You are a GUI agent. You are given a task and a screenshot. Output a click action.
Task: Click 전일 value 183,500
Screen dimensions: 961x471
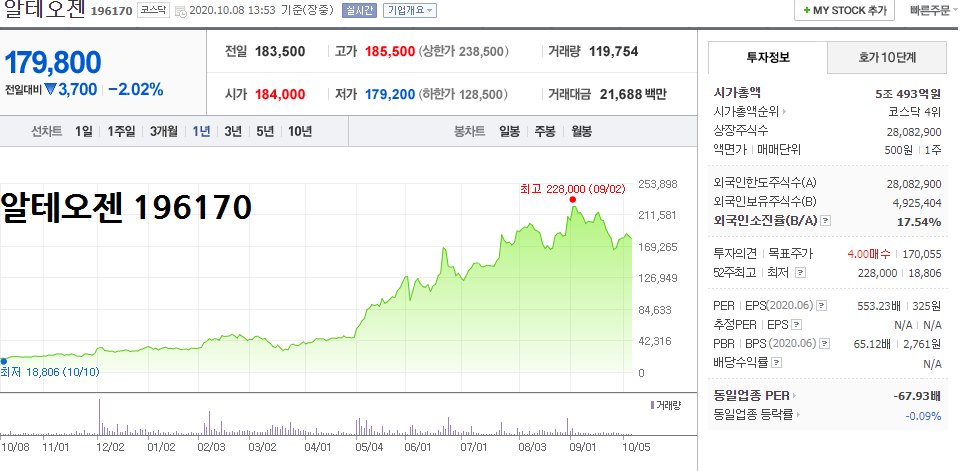coord(280,52)
